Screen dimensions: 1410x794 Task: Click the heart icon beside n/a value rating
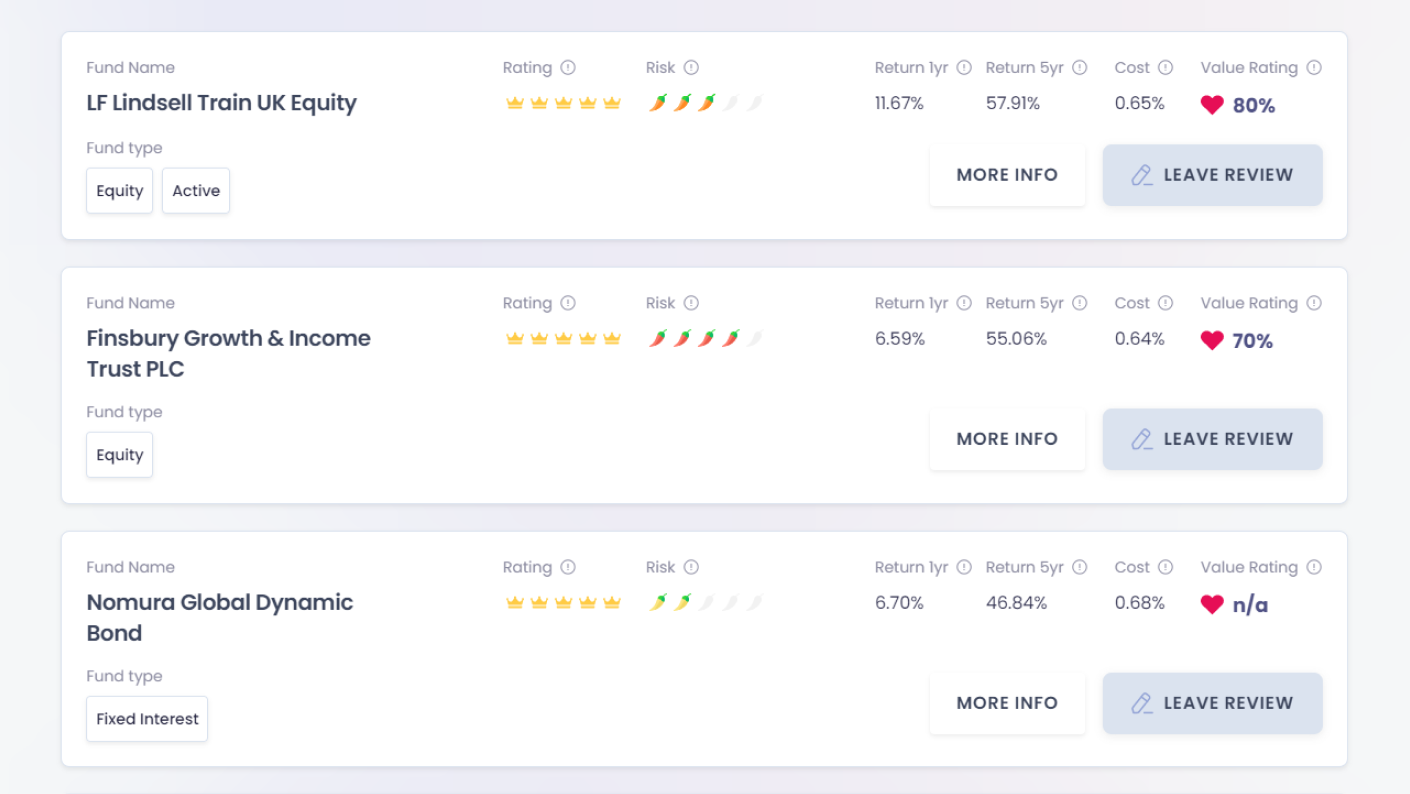tap(1212, 605)
